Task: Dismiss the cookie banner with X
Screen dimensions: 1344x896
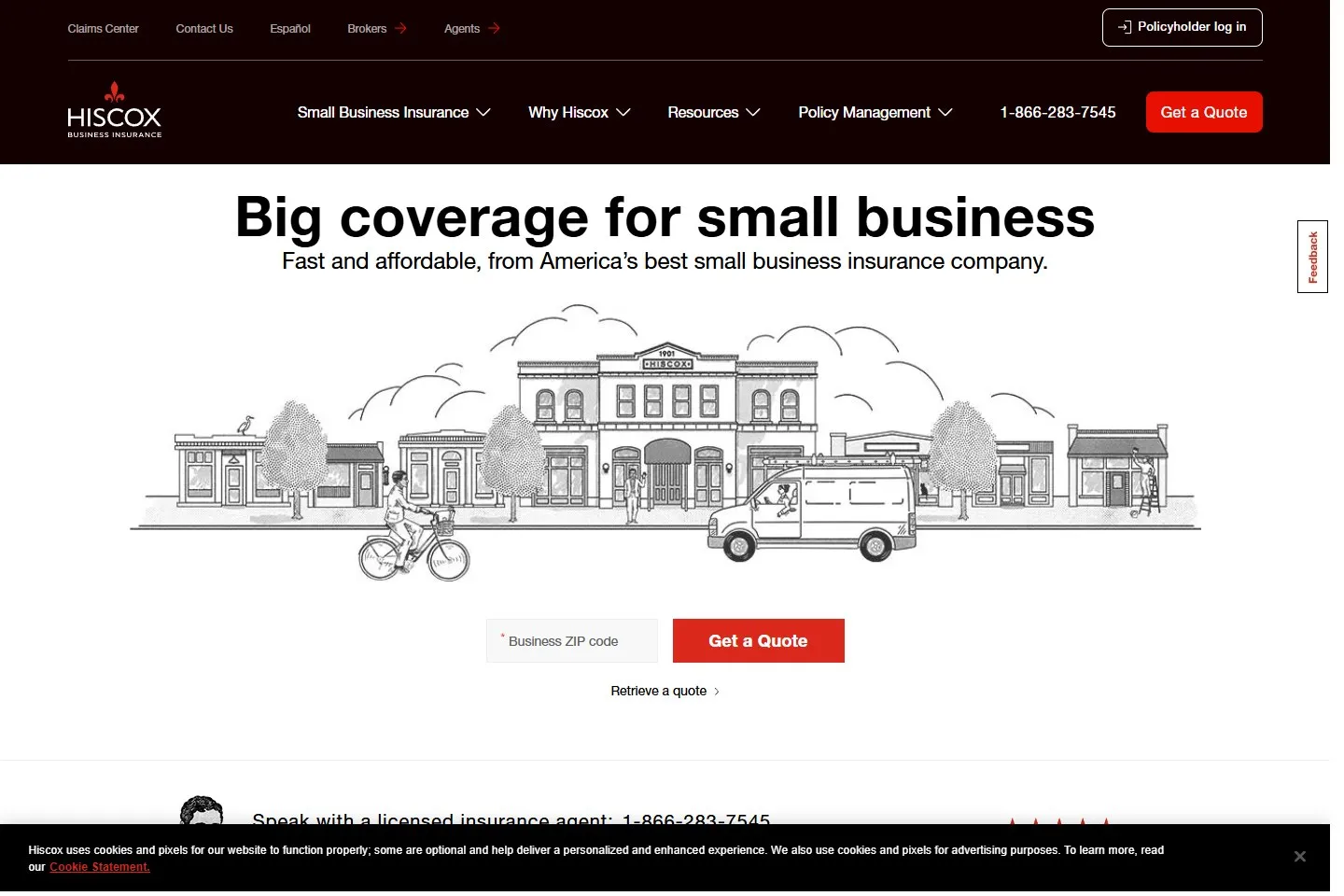Action: [x=1299, y=857]
